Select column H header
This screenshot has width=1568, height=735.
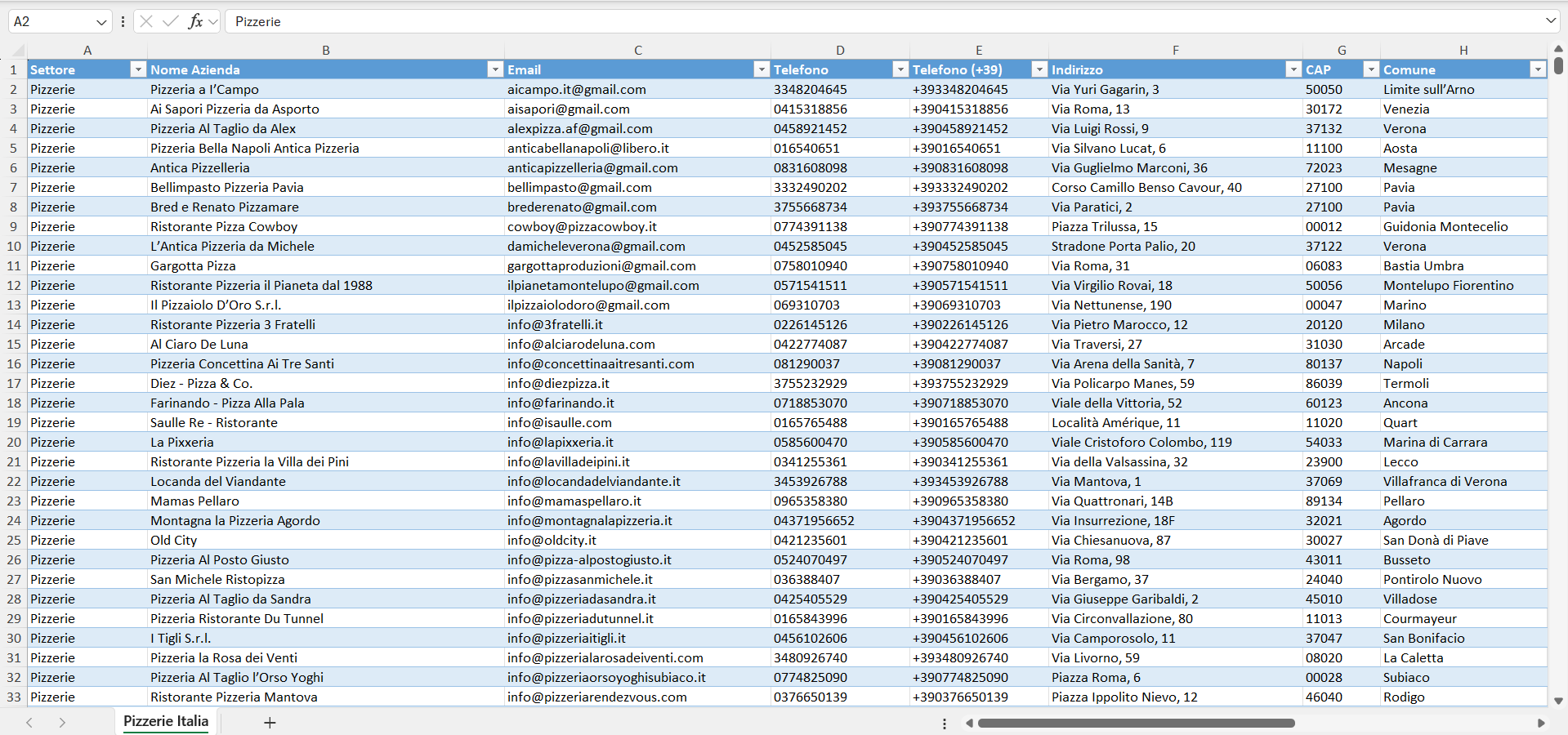pyautogui.click(x=1463, y=50)
